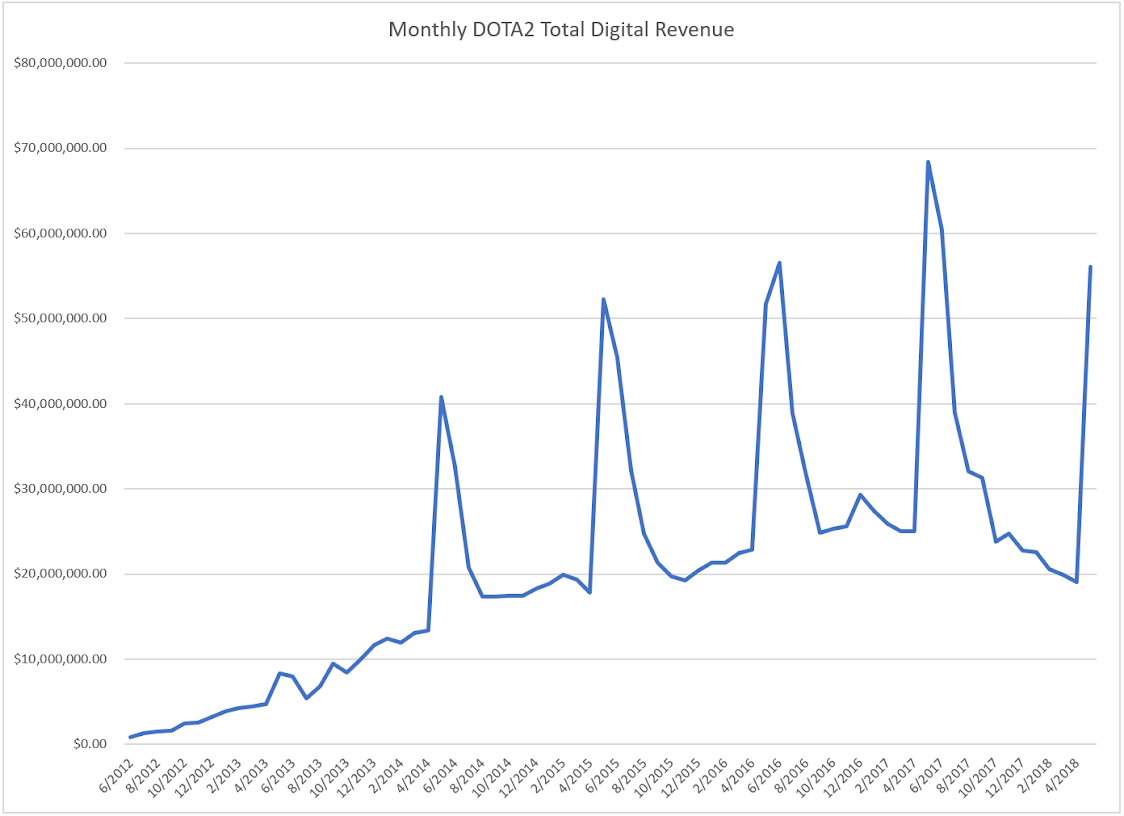Select the $80,000,000.00 y-axis label
The width and height of the screenshot is (1124, 816).
tap(60, 63)
